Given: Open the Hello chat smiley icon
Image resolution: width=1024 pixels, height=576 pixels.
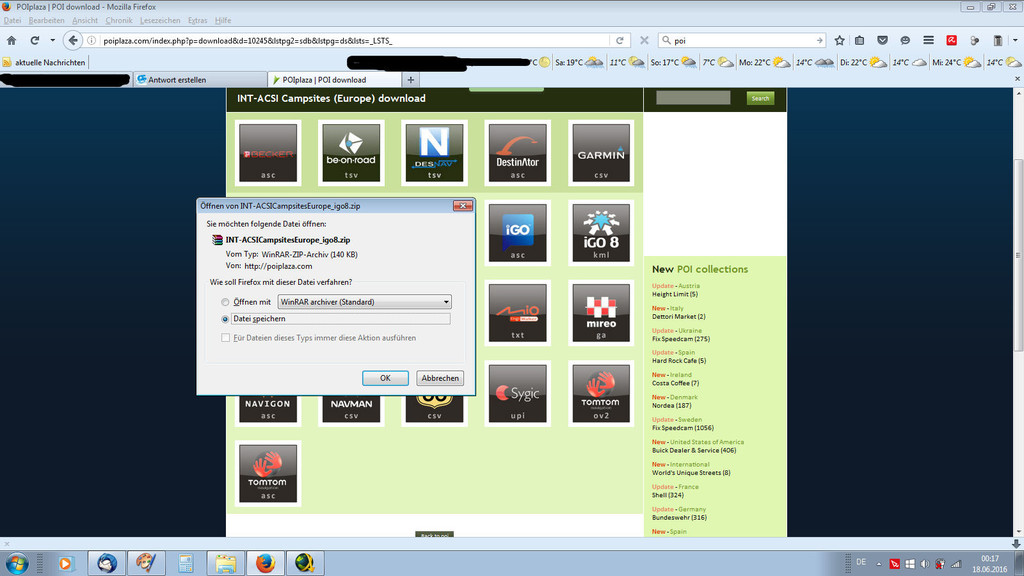Looking at the screenshot, I should 905,40.
